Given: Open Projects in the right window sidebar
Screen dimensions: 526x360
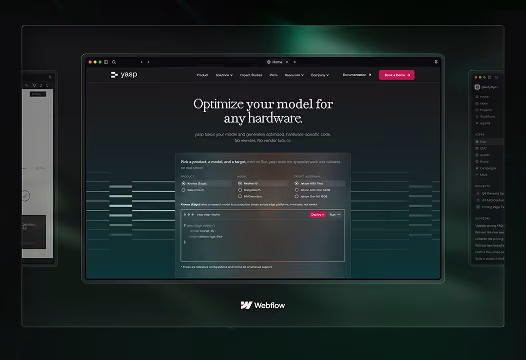Looking at the screenshot, I should [x=483, y=110].
